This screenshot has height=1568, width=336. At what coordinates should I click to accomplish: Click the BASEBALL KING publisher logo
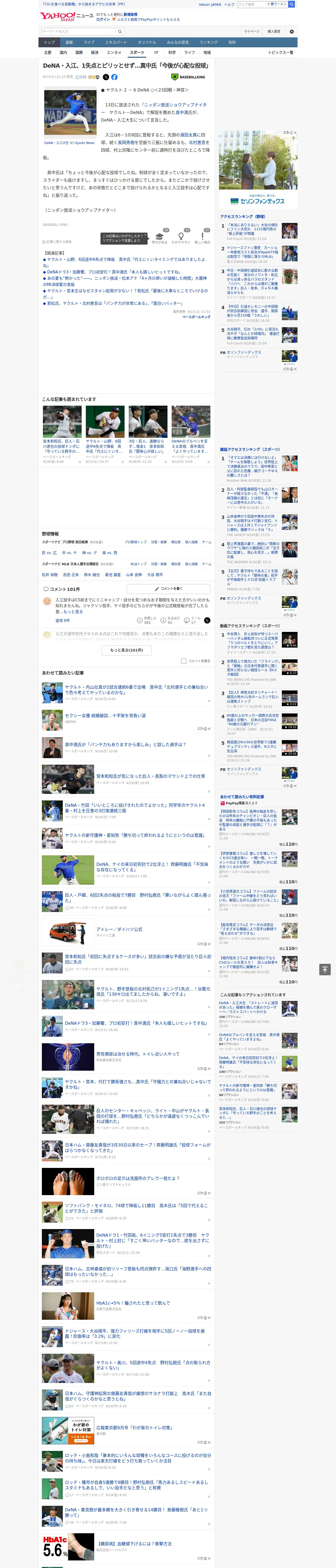click(x=188, y=77)
